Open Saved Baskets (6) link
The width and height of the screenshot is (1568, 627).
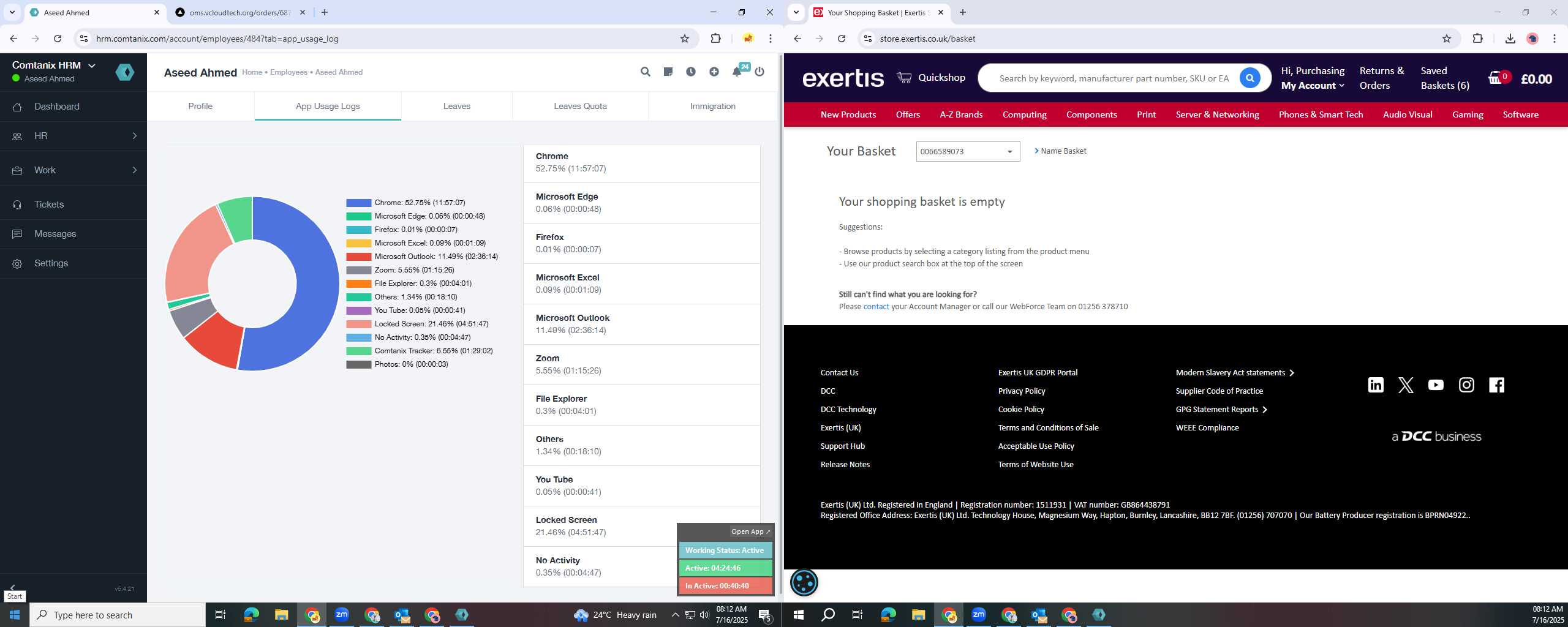pos(1445,78)
